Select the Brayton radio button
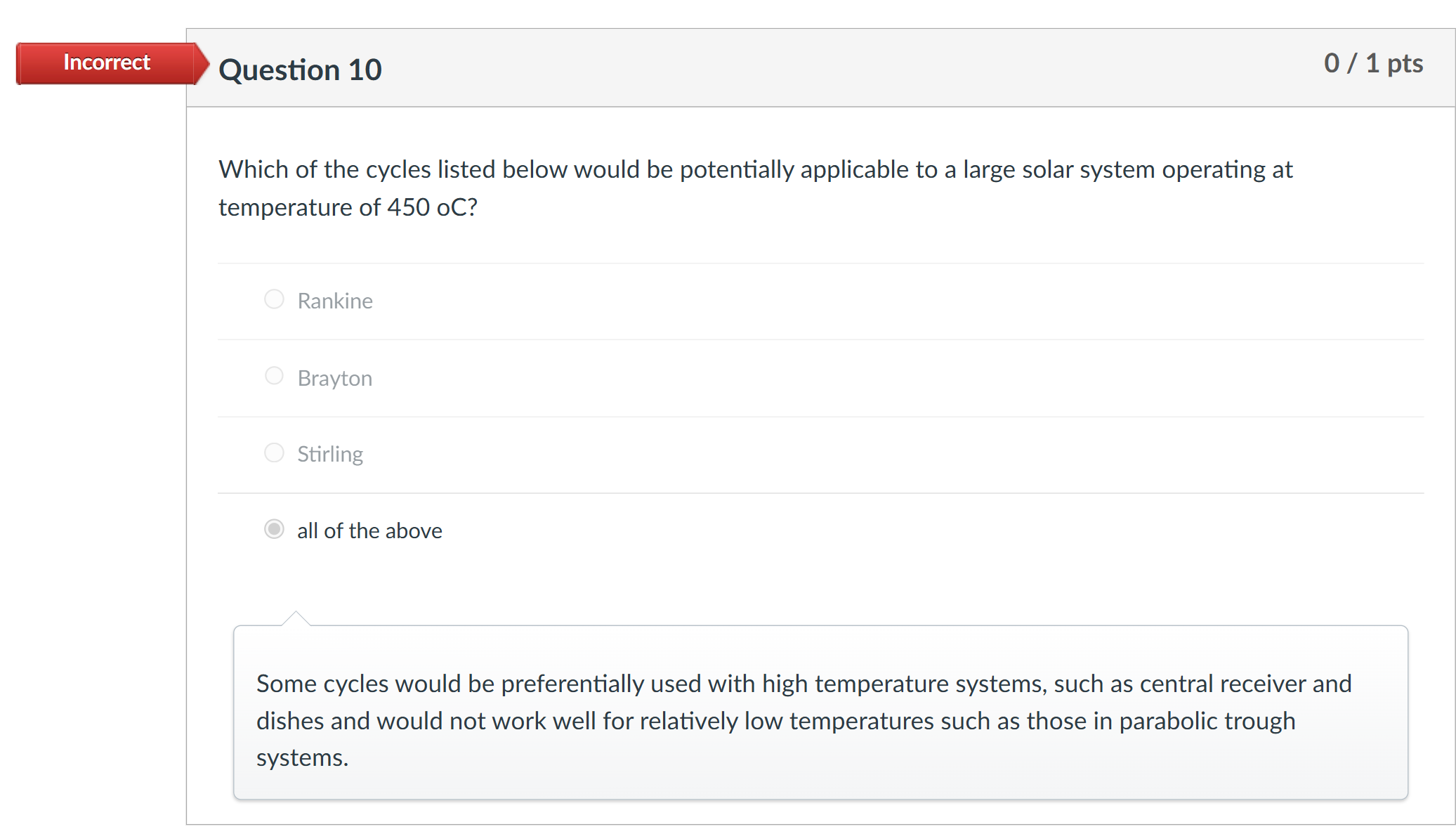The width and height of the screenshot is (1456, 834). (x=274, y=375)
